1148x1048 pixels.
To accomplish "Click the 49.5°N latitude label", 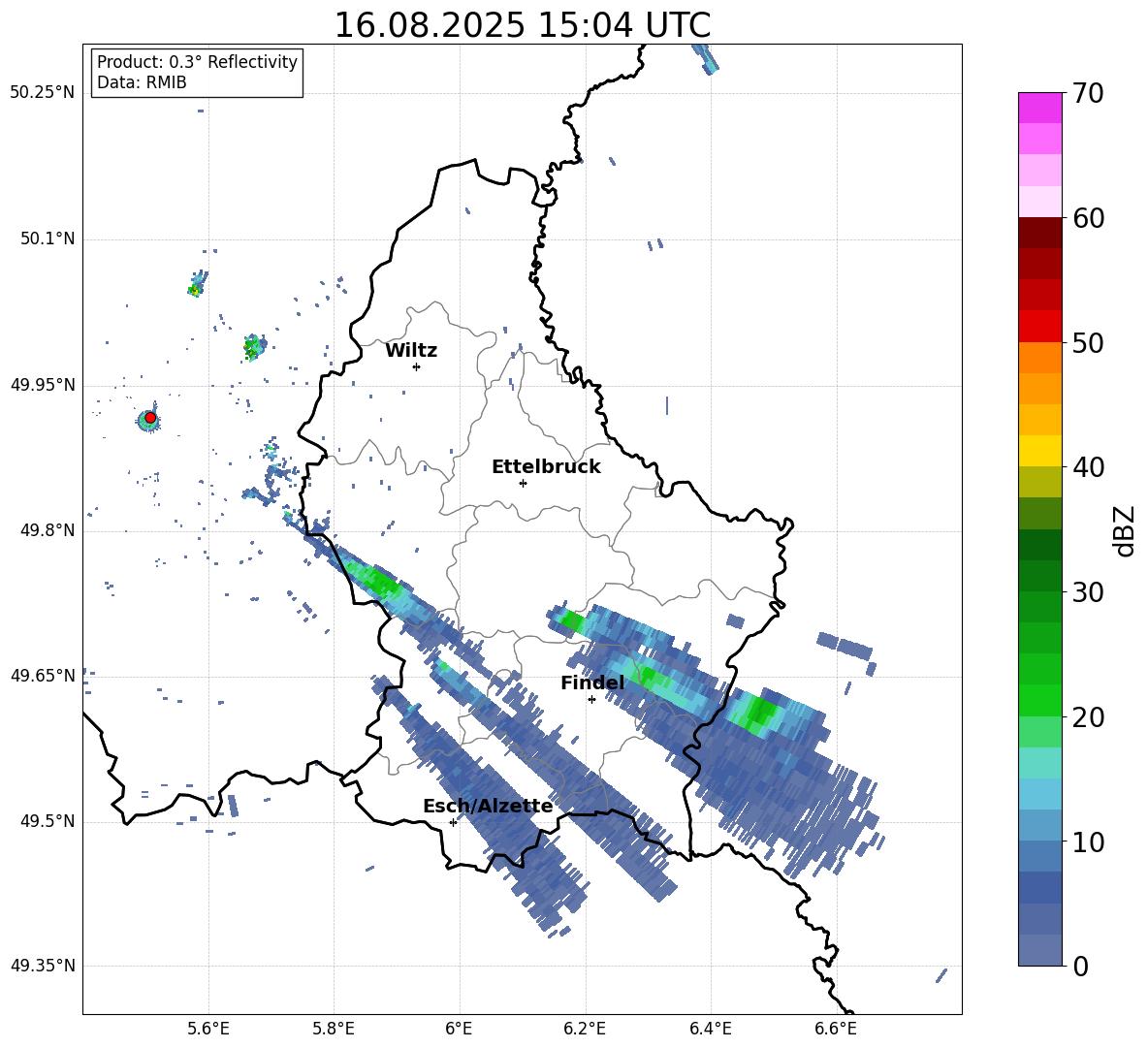I will (47, 822).
